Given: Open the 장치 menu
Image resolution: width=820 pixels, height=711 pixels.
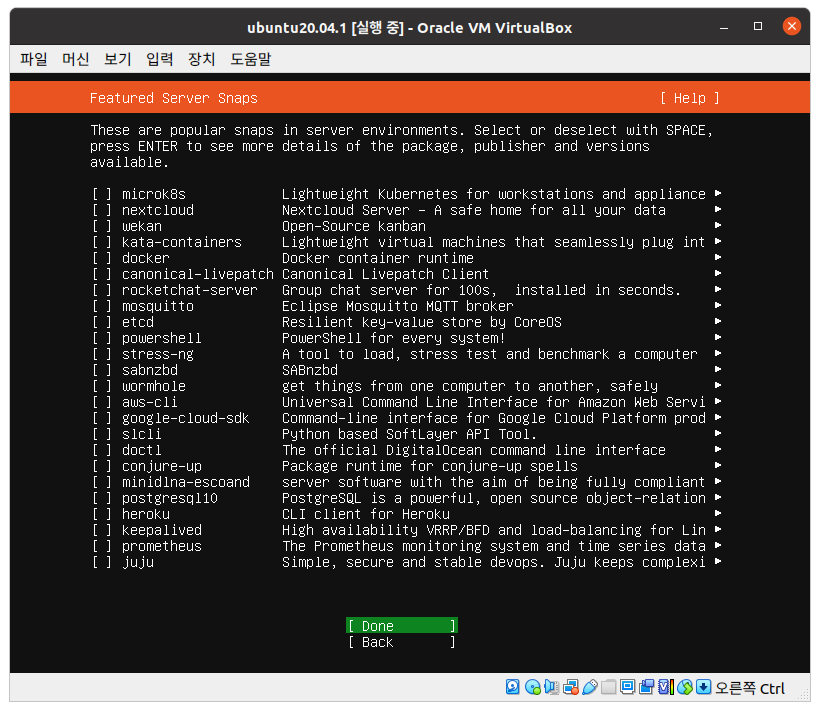Looking at the screenshot, I should (201, 59).
